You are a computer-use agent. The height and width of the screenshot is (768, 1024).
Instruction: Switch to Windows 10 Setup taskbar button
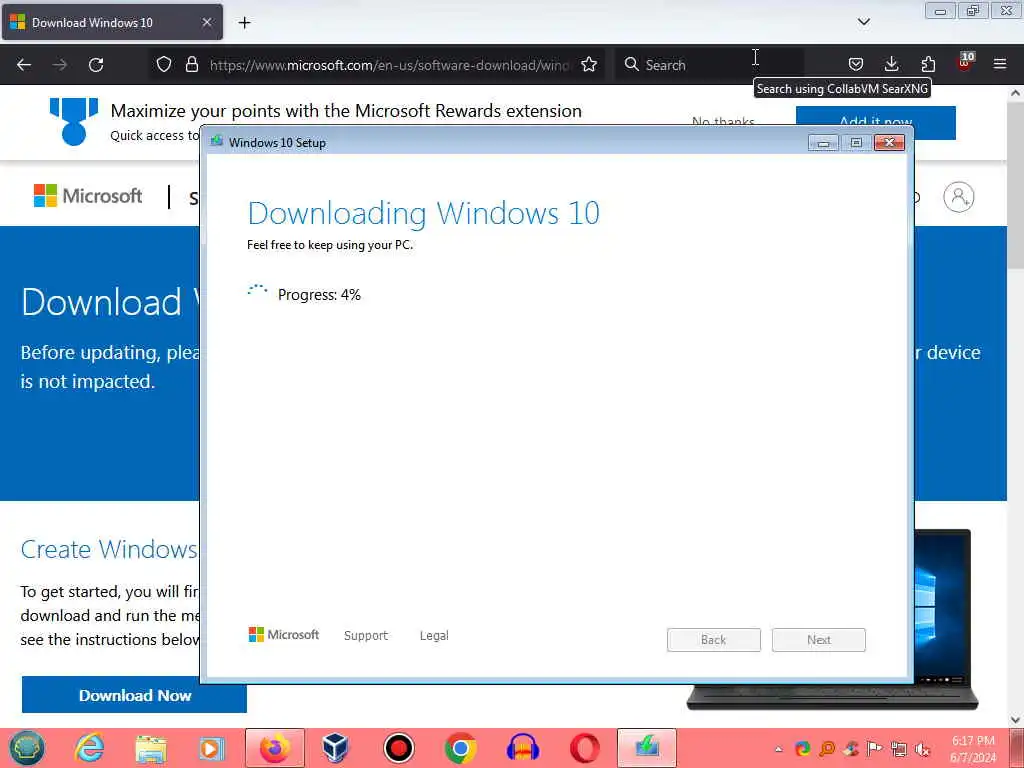click(647, 748)
